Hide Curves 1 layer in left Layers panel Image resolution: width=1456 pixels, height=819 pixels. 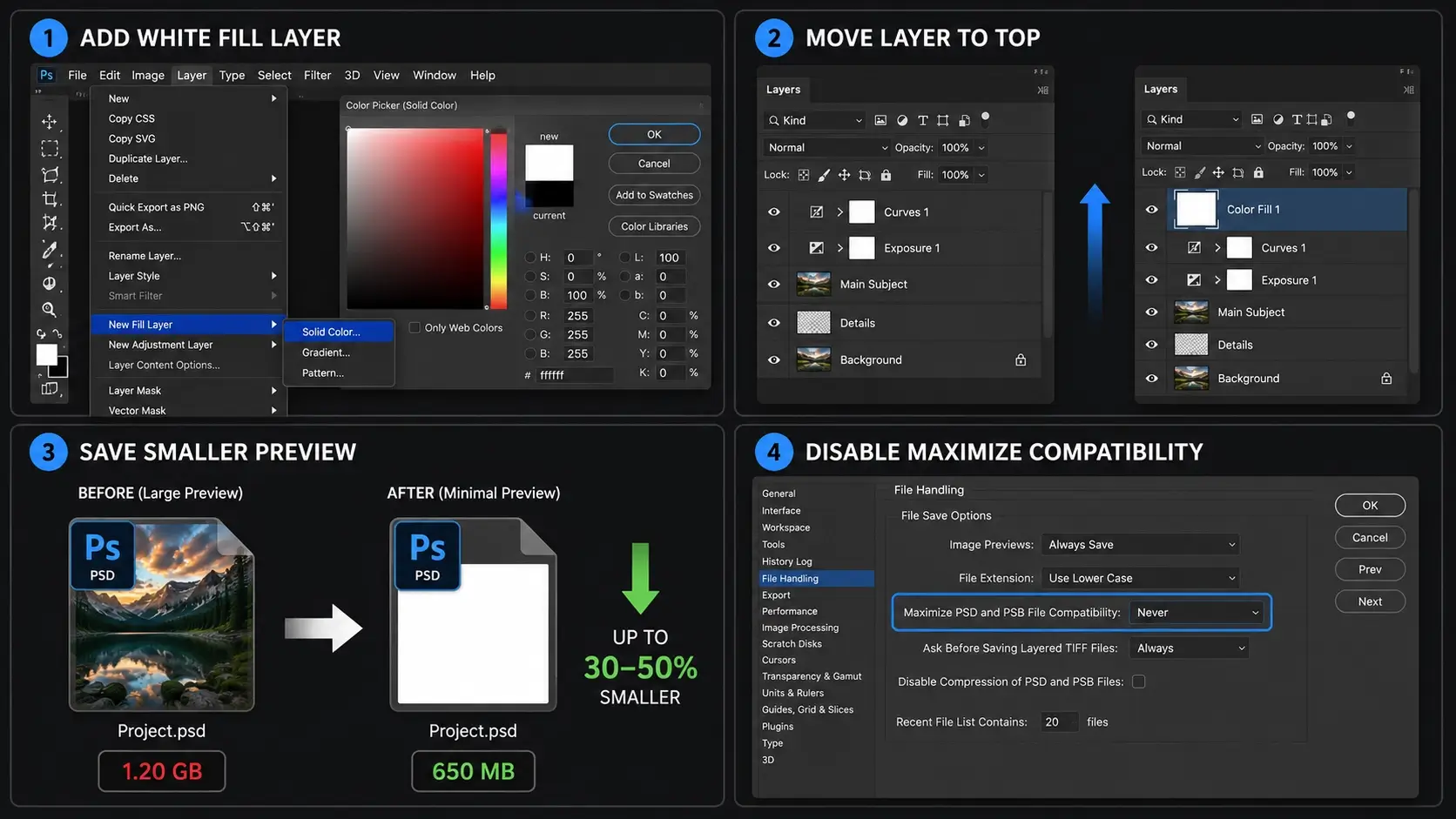[774, 211]
